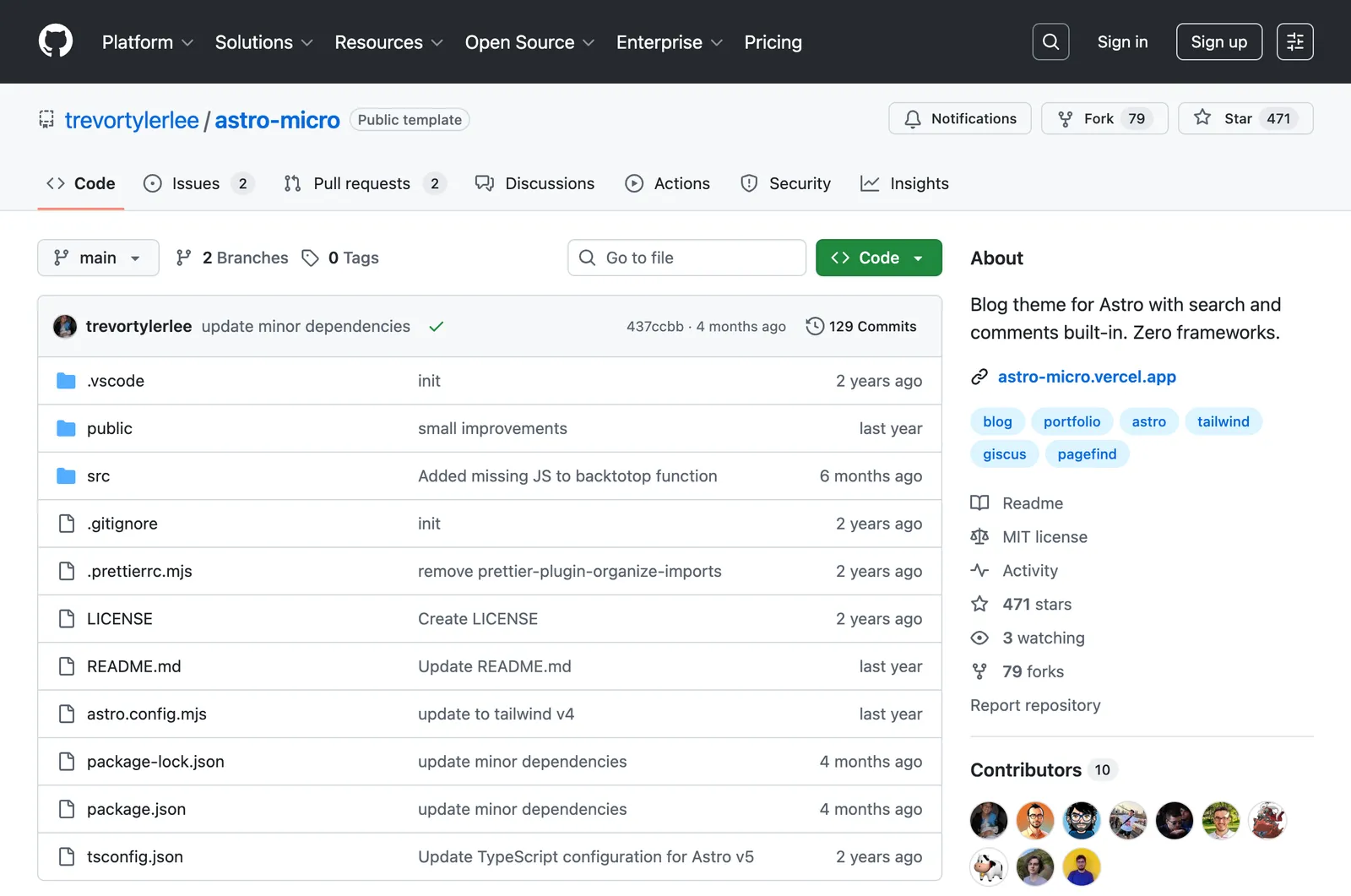The width and height of the screenshot is (1351, 896).
Task: Click the fork icon beside 79 forks
Action: click(x=979, y=671)
